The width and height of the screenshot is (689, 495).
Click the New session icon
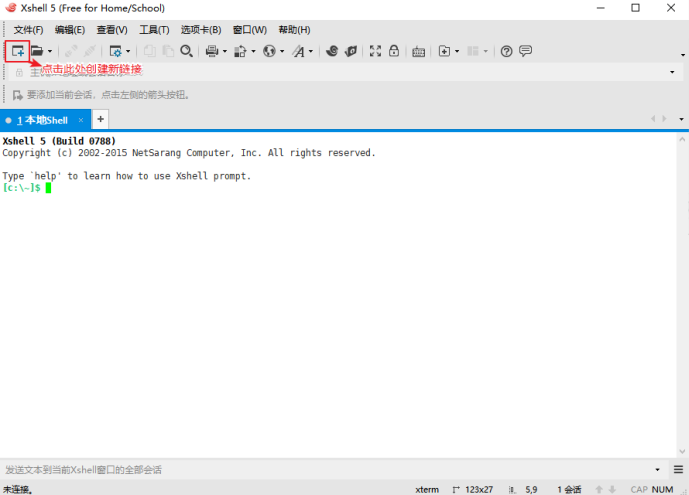tap(18, 51)
